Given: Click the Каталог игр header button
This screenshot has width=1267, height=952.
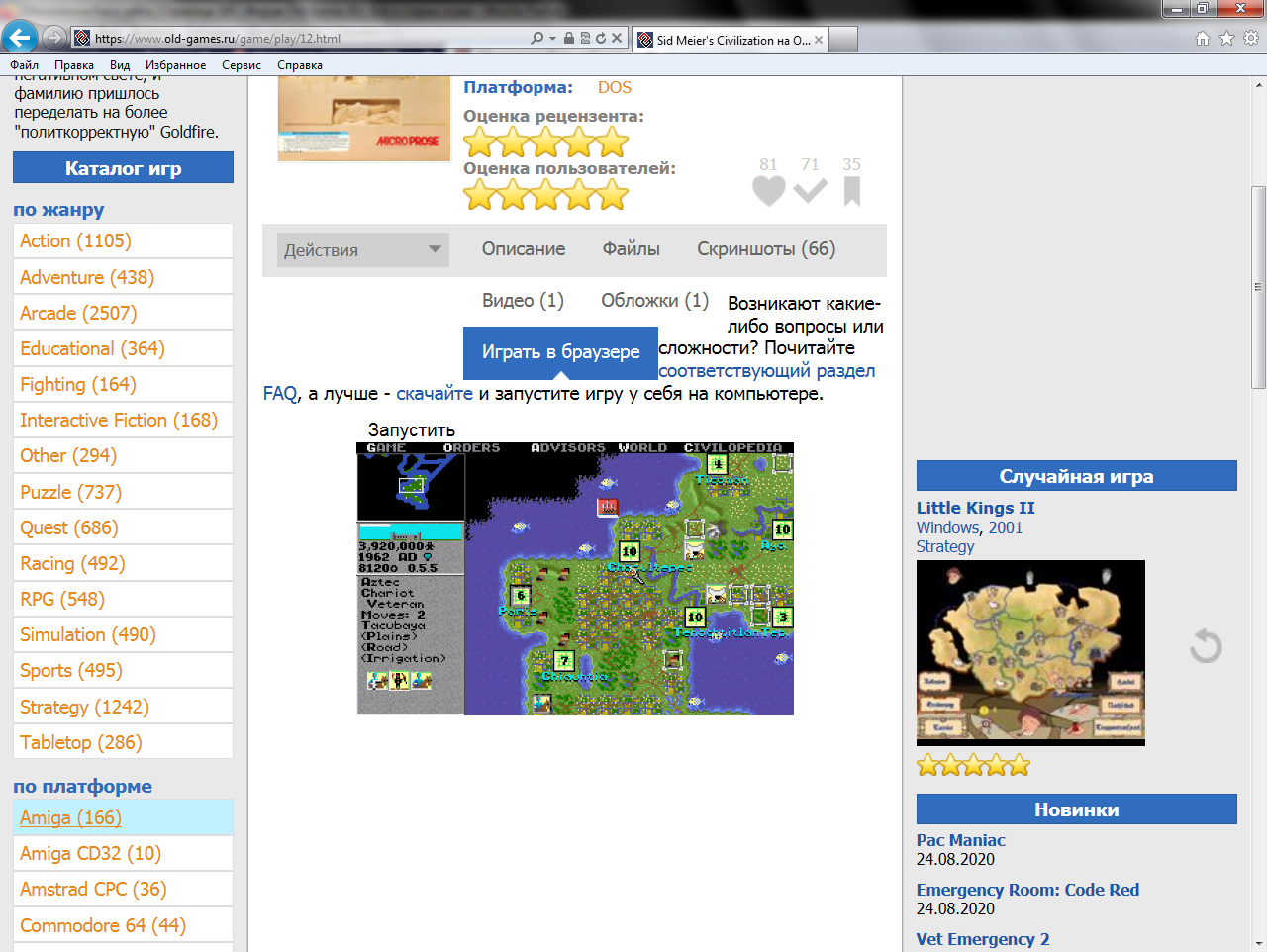Looking at the screenshot, I should point(123,168).
